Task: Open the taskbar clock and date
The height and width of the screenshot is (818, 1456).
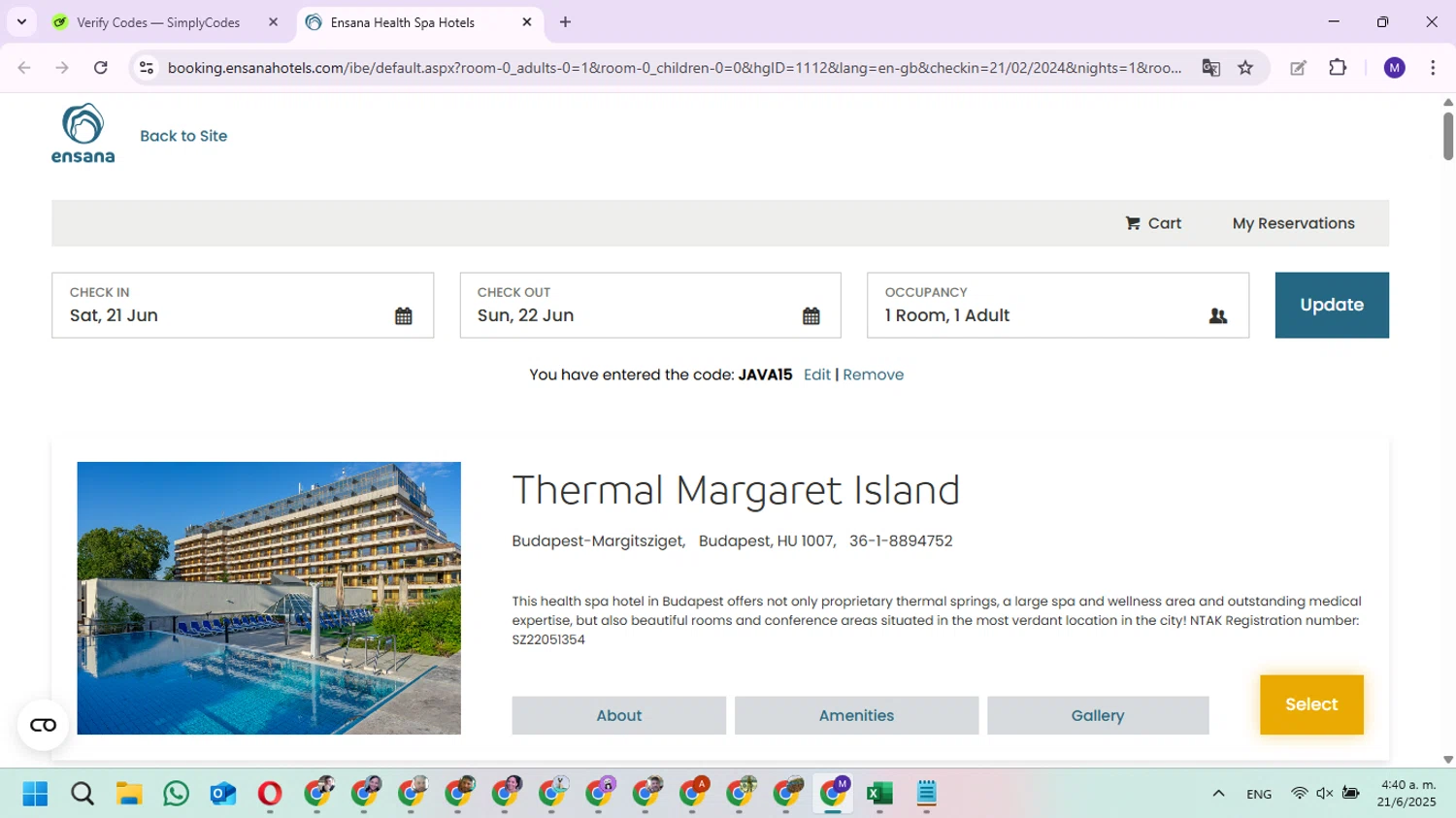Action: pos(1406,793)
